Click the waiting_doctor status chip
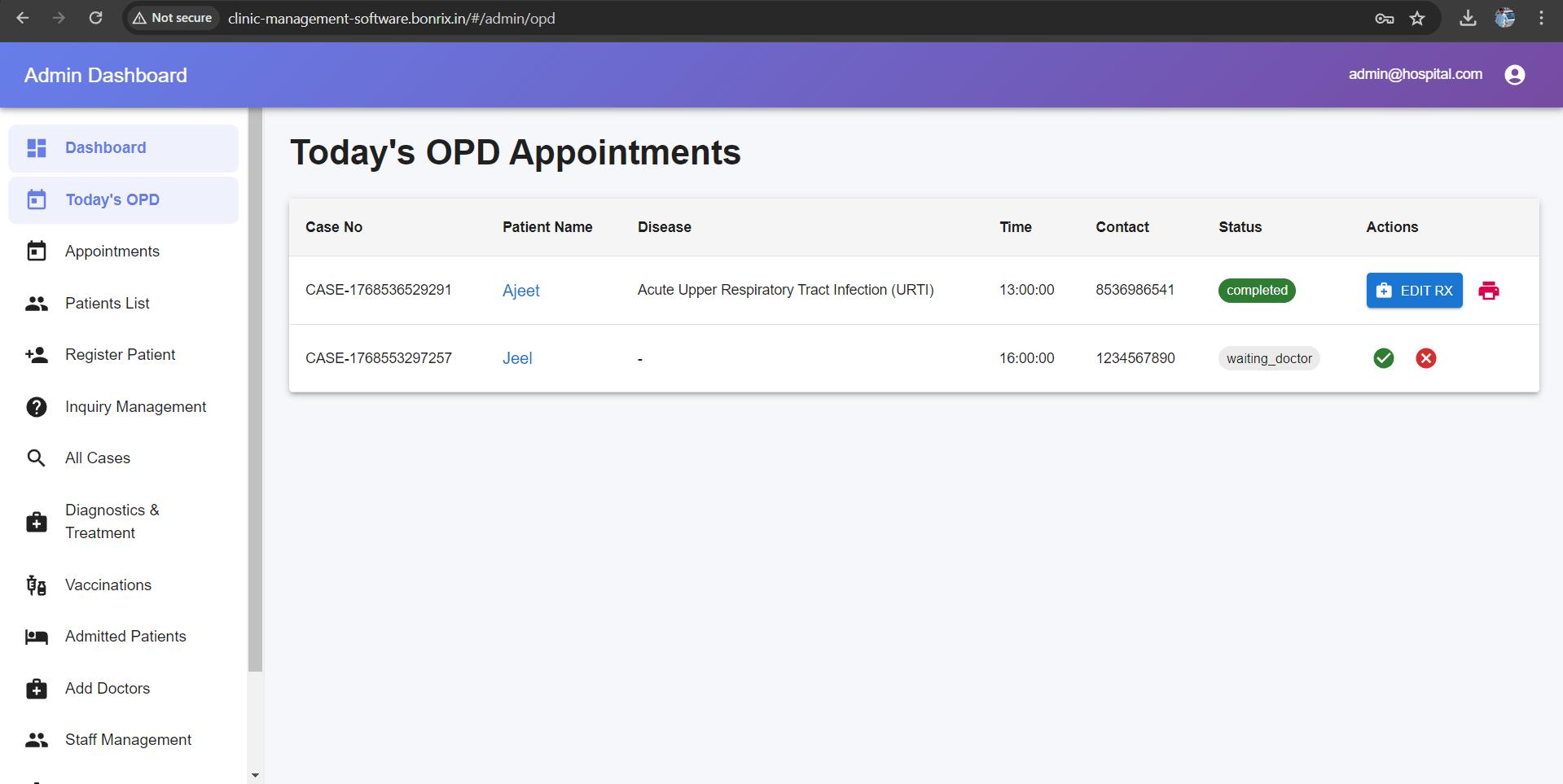Image resolution: width=1563 pixels, height=784 pixels. (1268, 358)
